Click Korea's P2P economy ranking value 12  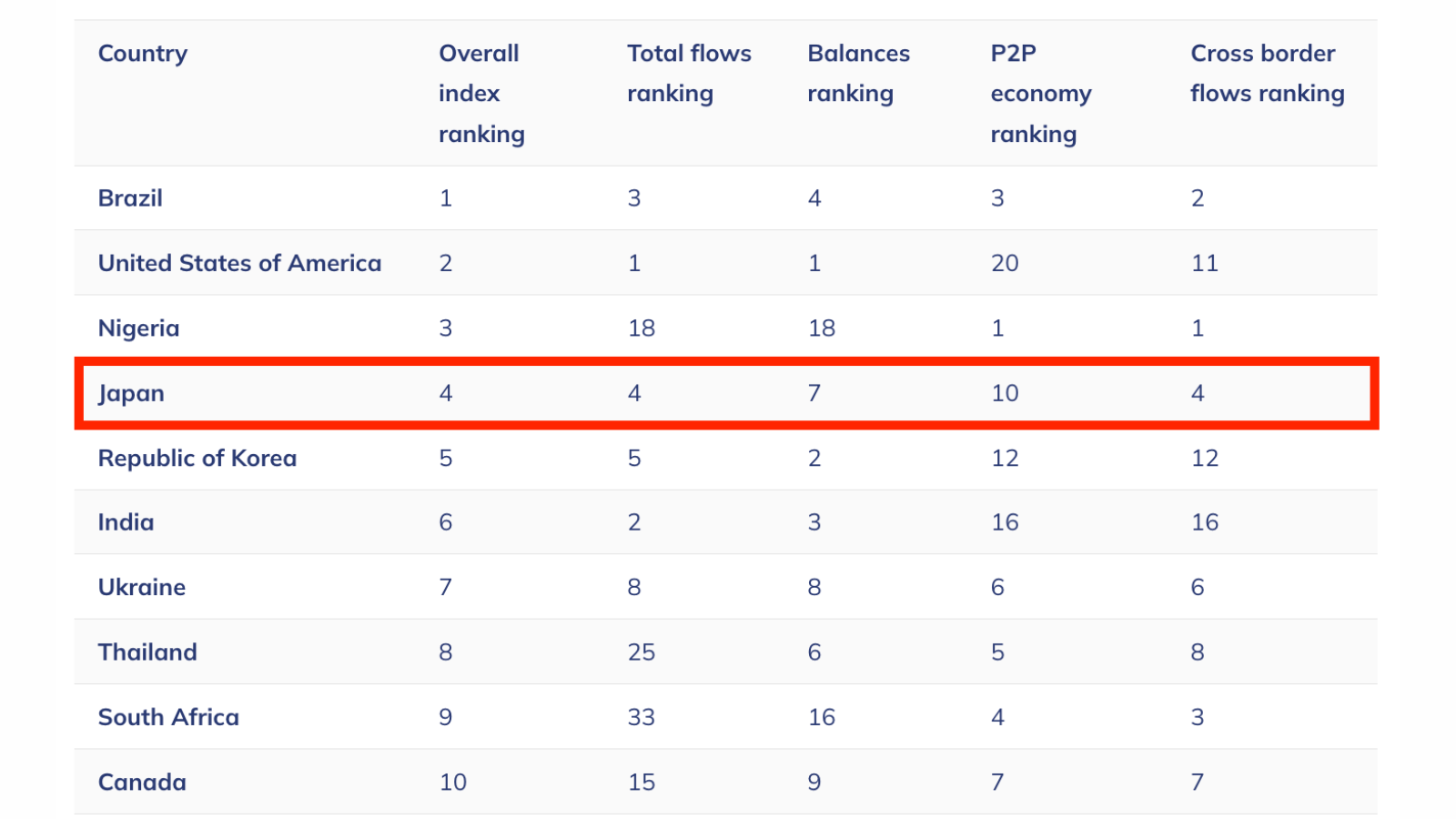(x=1005, y=458)
